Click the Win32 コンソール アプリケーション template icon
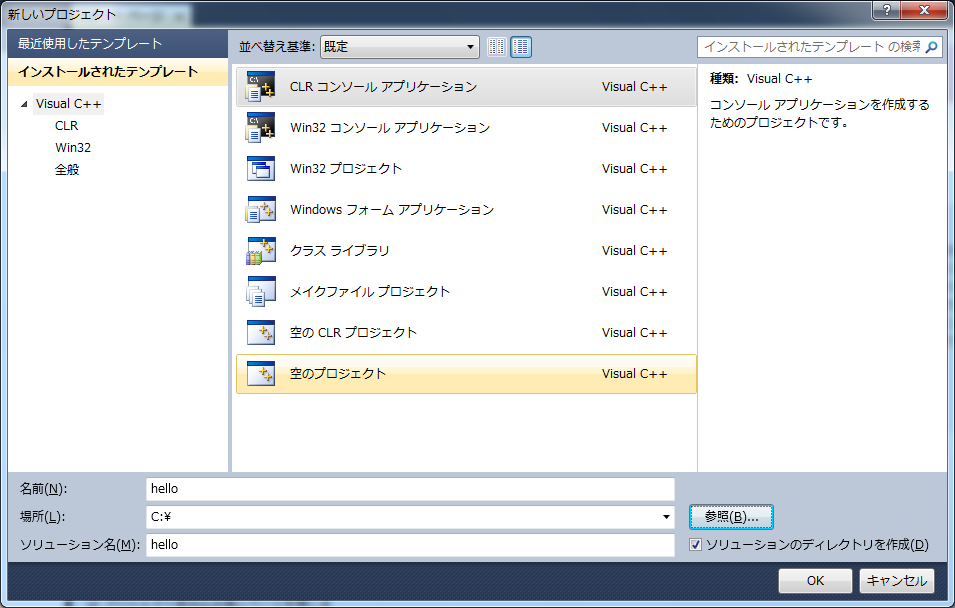The image size is (955, 608). click(261, 127)
